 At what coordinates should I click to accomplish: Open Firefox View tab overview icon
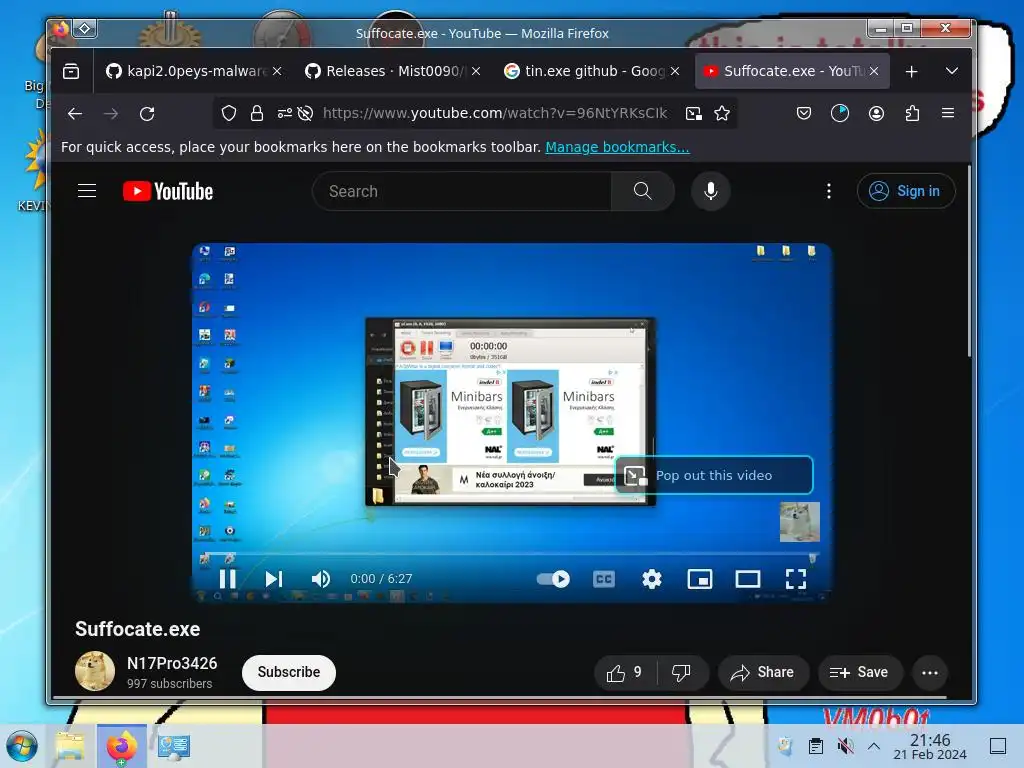tap(71, 71)
